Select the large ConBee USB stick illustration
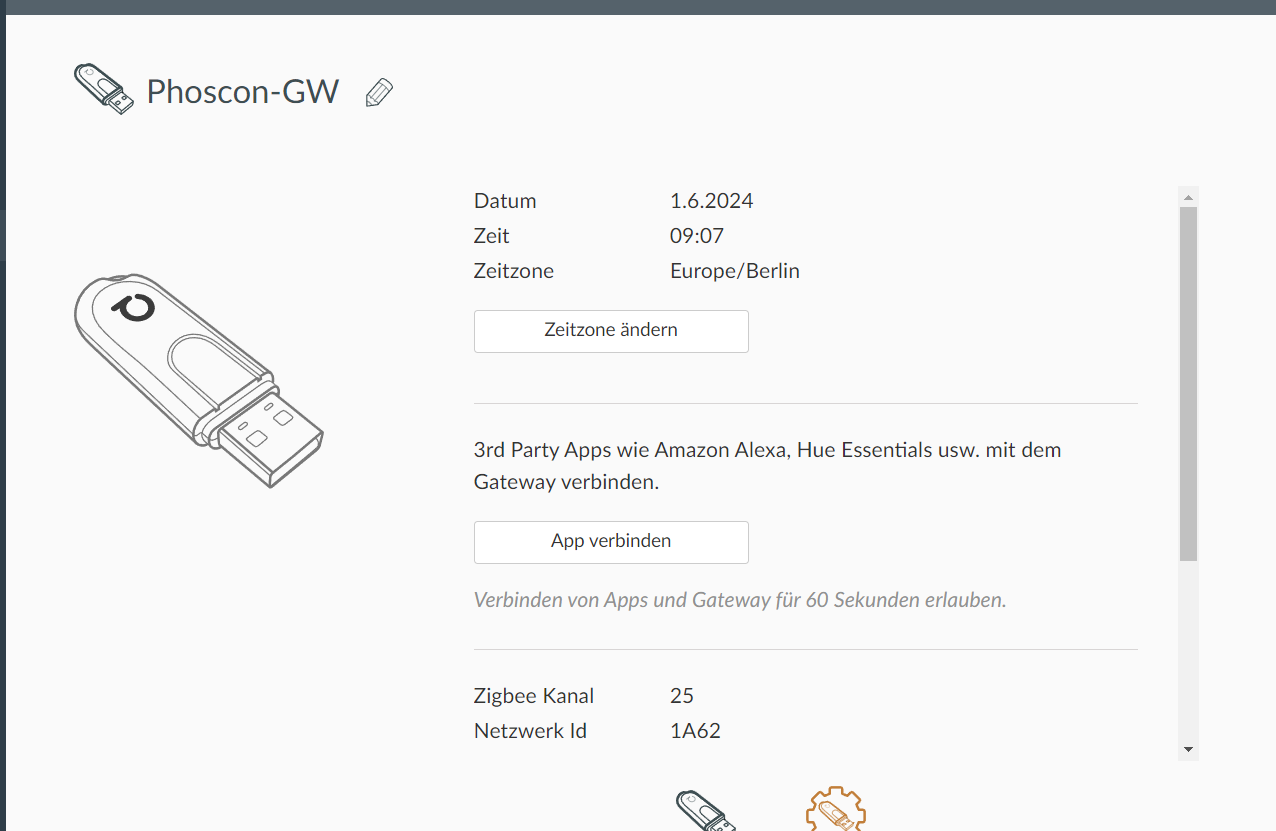 (x=199, y=381)
